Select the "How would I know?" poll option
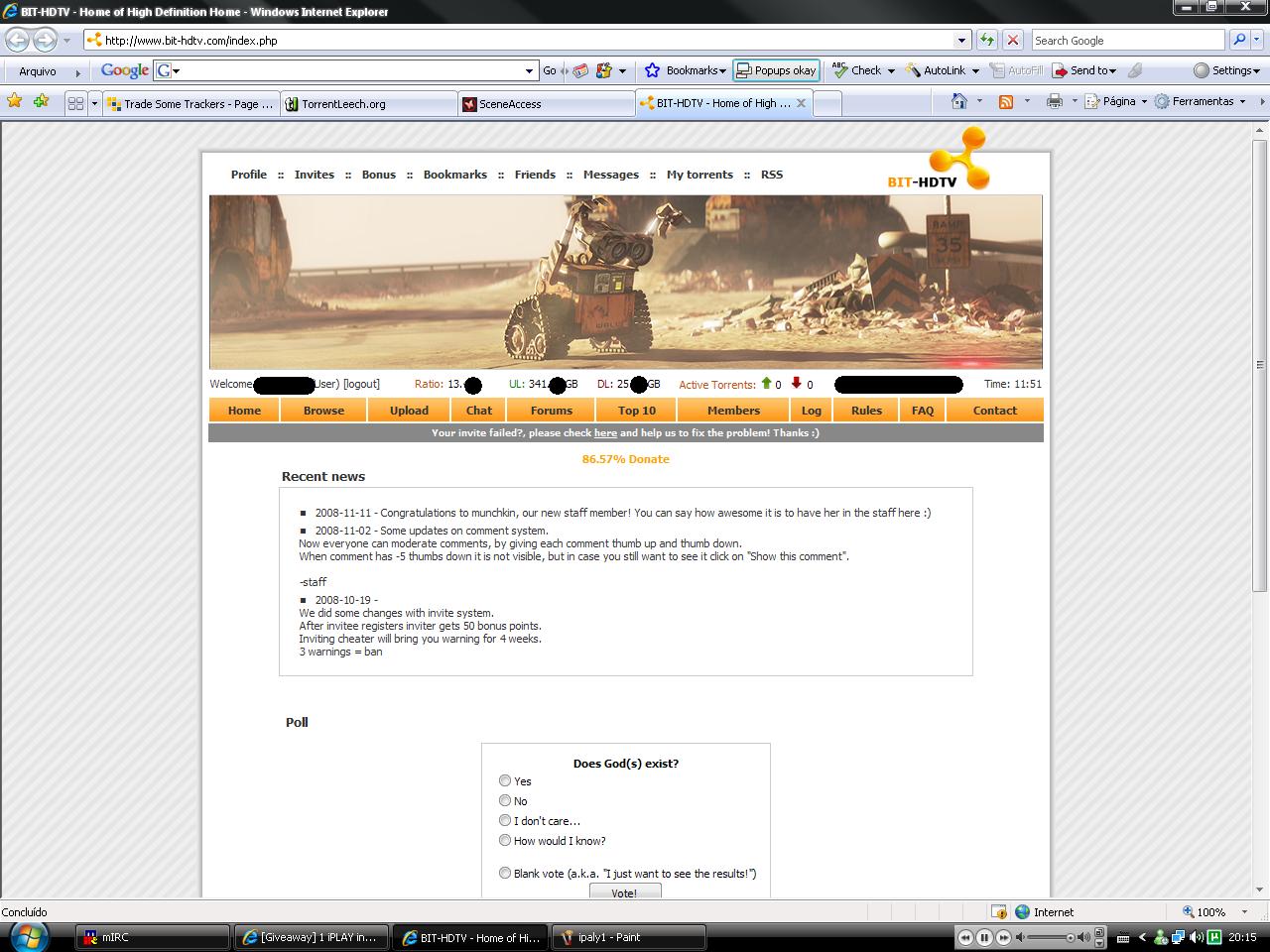 coord(505,840)
